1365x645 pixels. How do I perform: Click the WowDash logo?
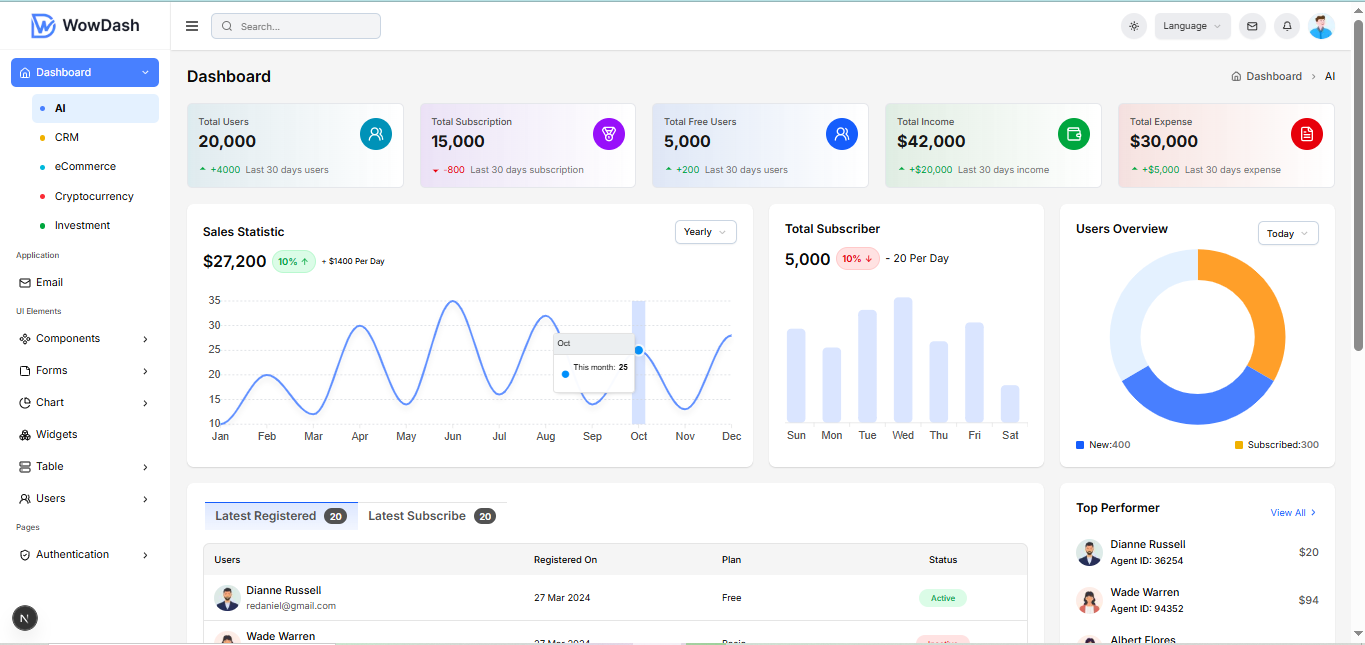(x=85, y=26)
